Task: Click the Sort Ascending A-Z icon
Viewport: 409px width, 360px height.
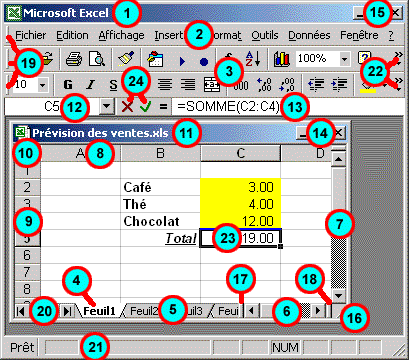Action: coord(253,59)
